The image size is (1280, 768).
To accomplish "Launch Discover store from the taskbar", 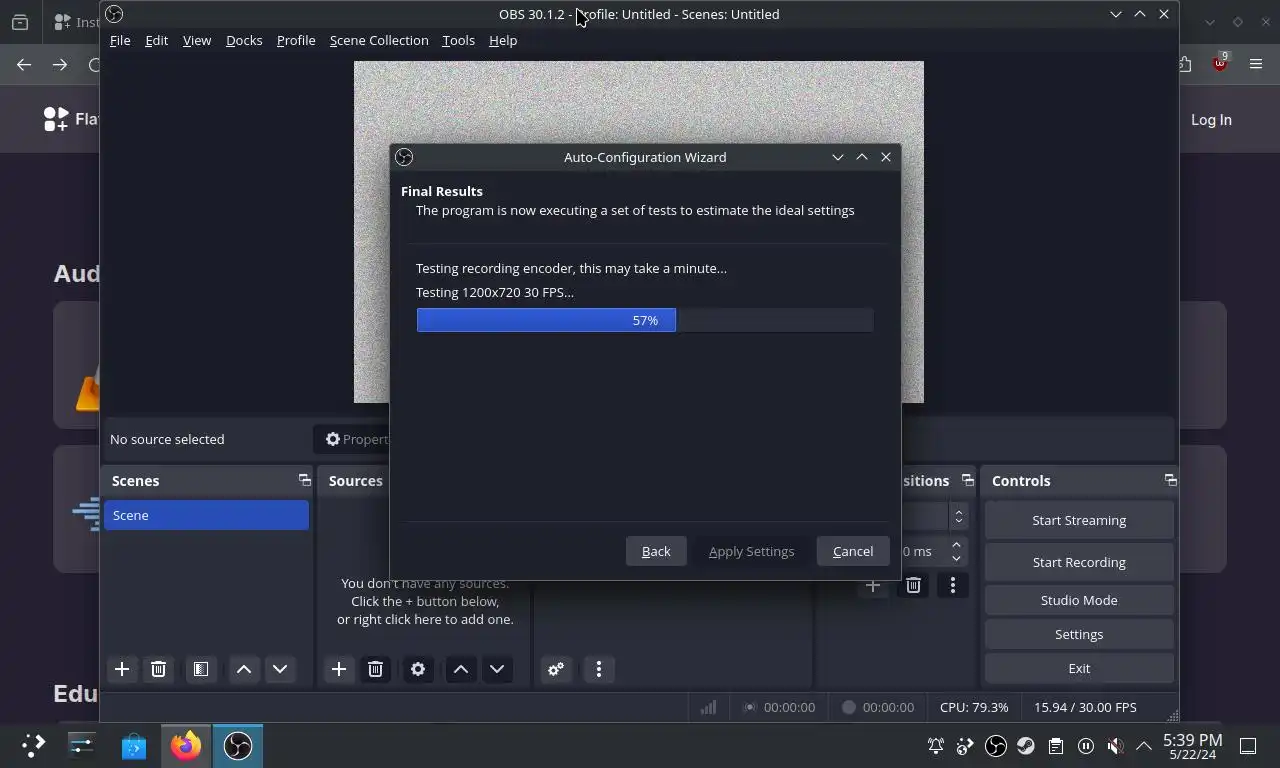I will tap(134, 745).
